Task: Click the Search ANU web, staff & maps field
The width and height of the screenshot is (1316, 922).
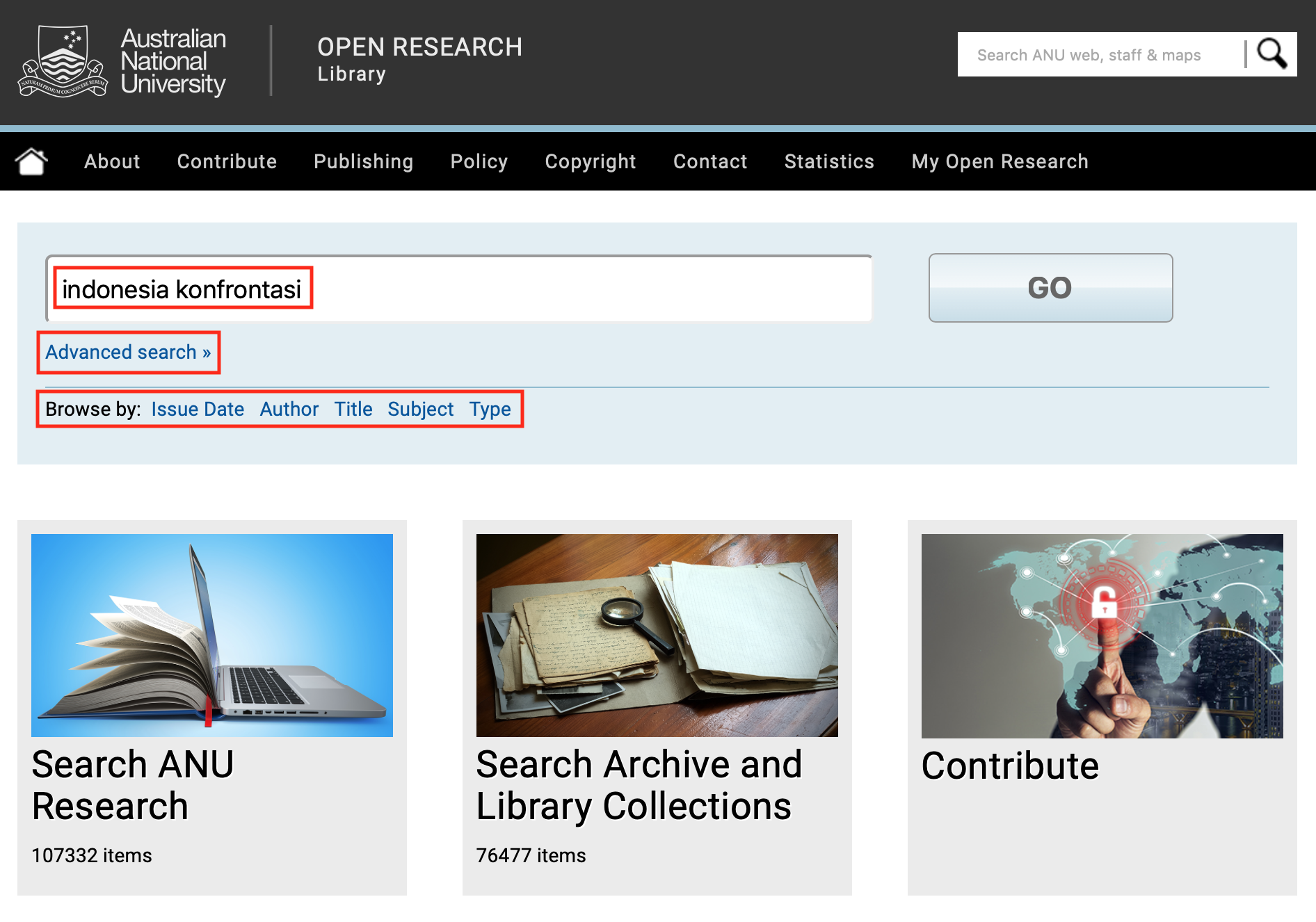Action: click(1100, 54)
